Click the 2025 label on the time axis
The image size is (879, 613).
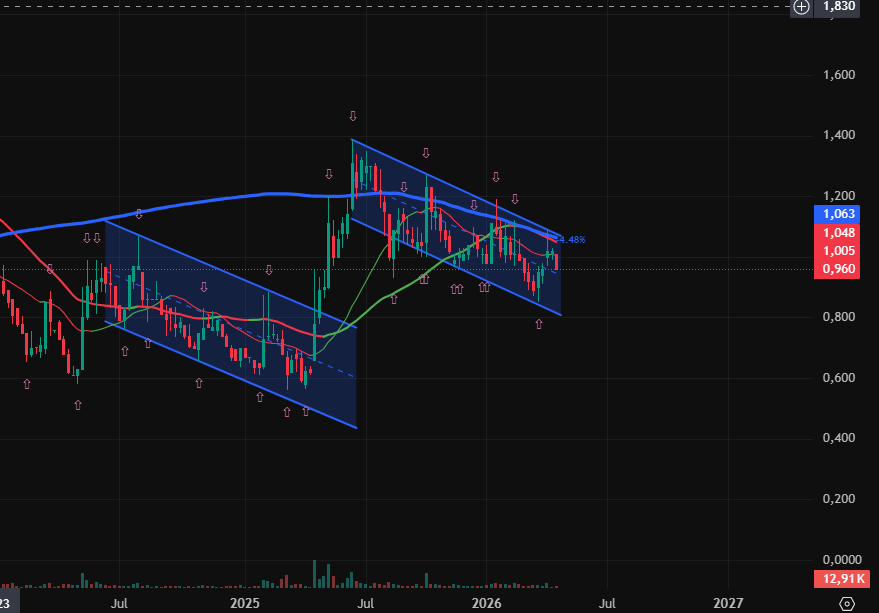click(x=245, y=603)
